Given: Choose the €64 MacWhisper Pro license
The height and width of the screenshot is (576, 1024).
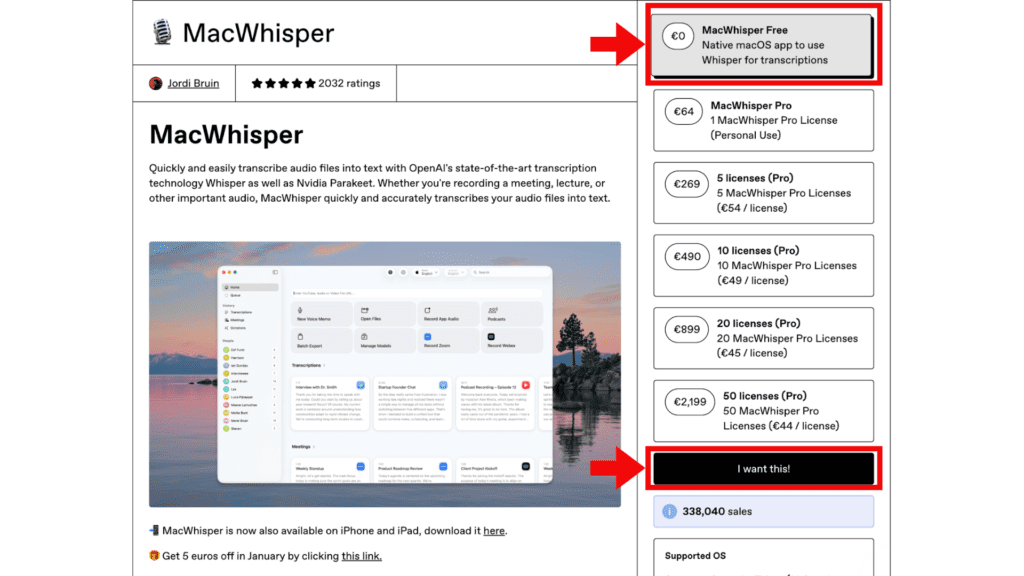Looking at the screenshot, I should tap(764, 120).
